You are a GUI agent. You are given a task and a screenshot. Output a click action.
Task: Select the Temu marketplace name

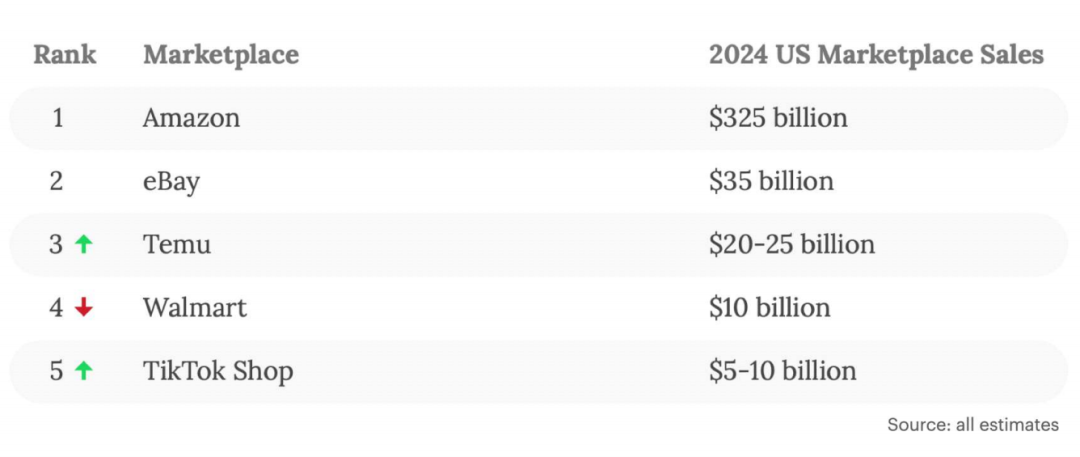point(177,244)
